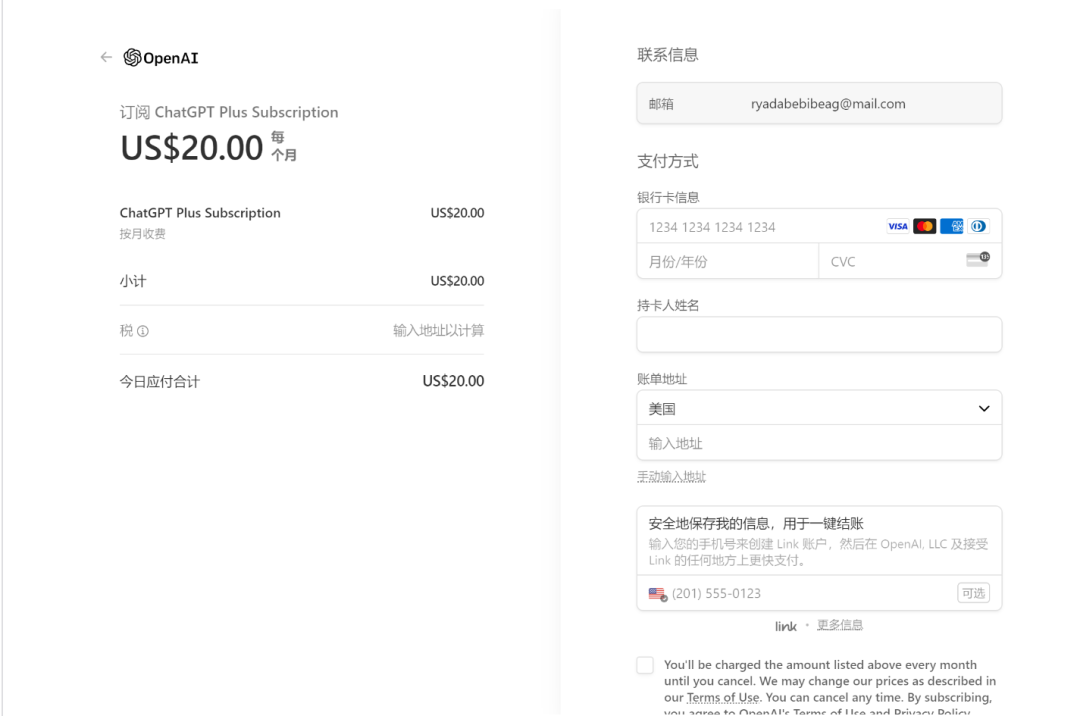Click the American Express card icon
This screenshot has width=1080, height=716.
(951, 226)
